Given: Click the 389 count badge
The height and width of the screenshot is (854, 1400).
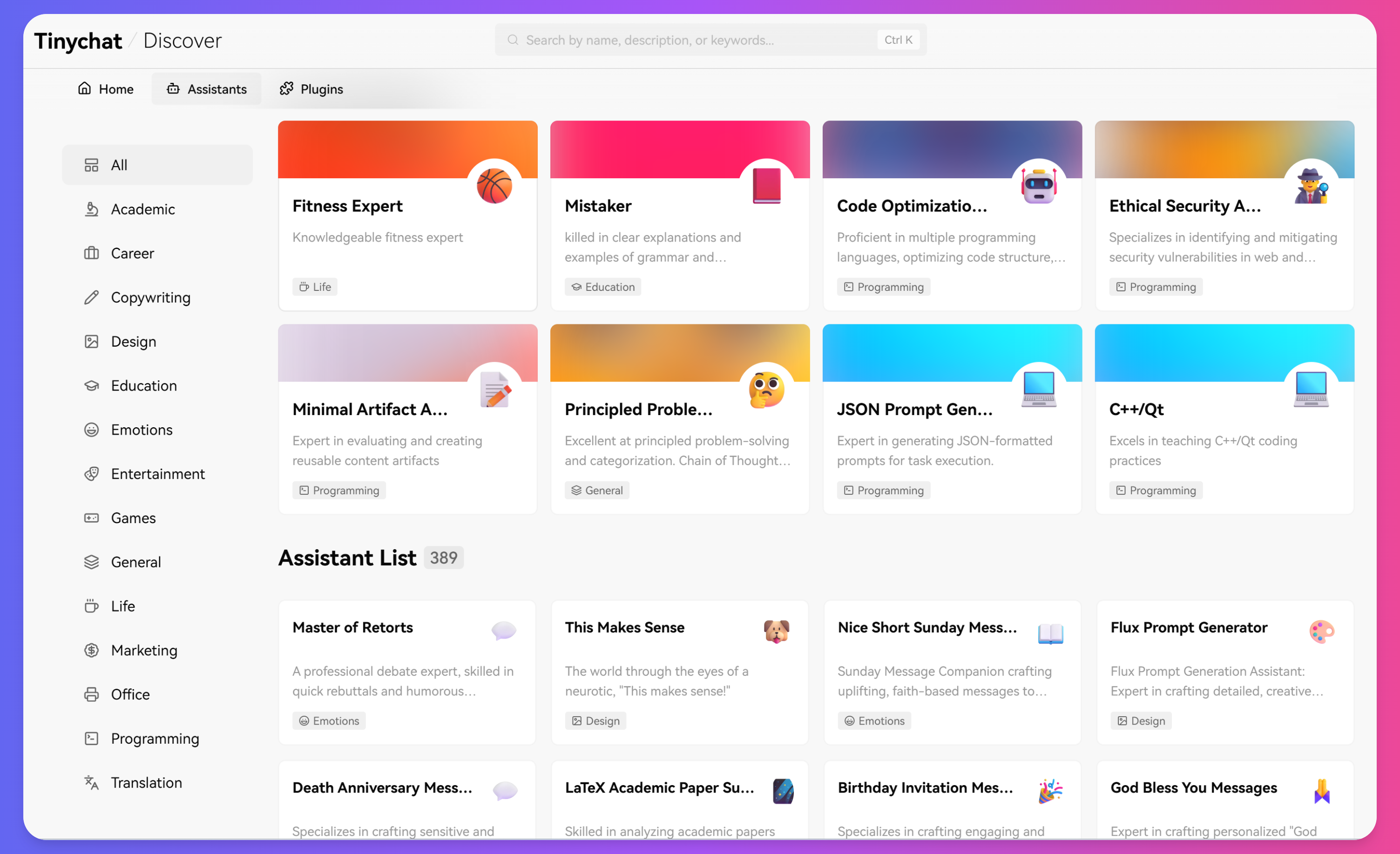Looking at the screenshot, I should coord(443,558).
